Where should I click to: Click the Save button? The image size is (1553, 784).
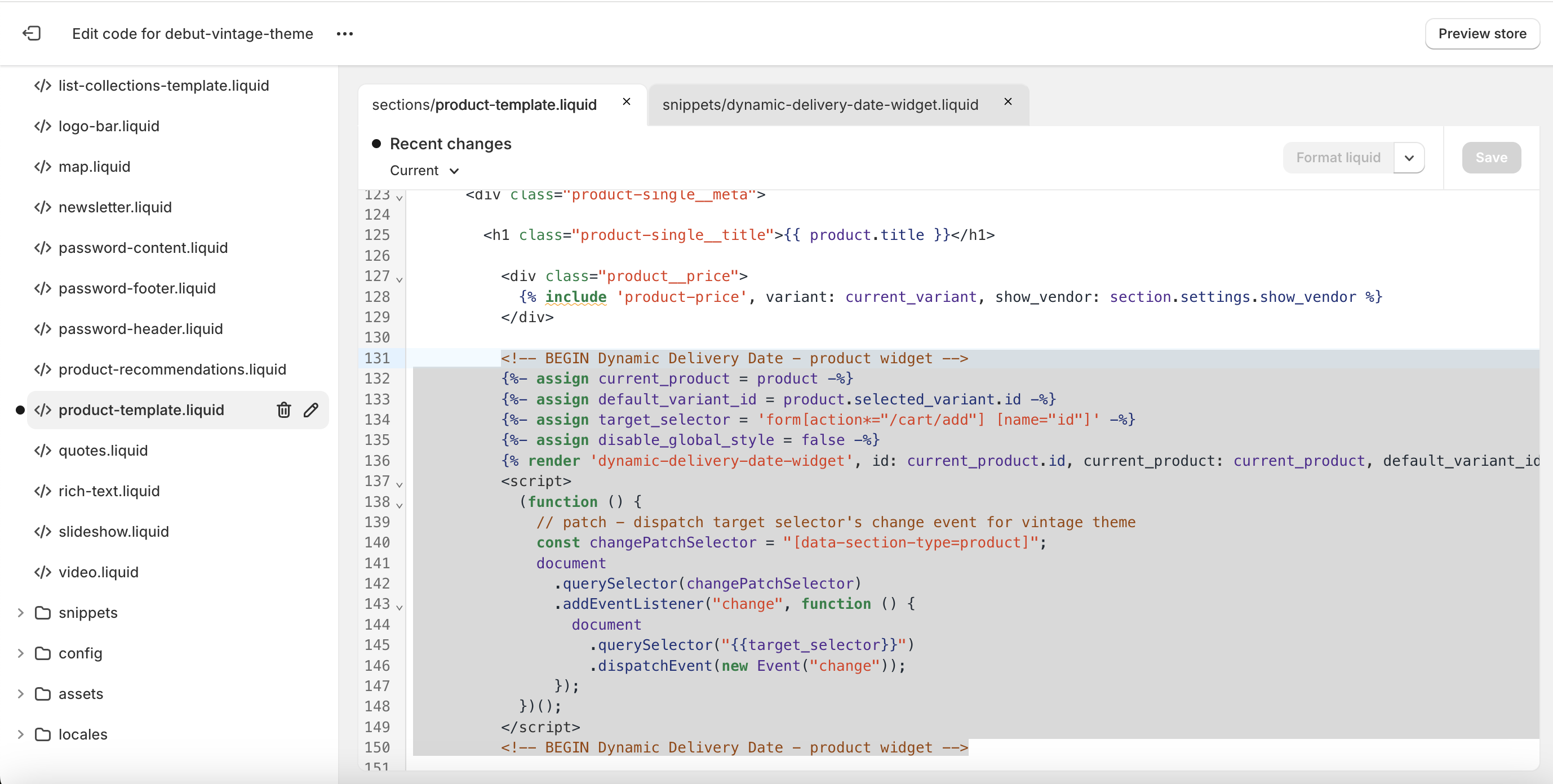1492,158
